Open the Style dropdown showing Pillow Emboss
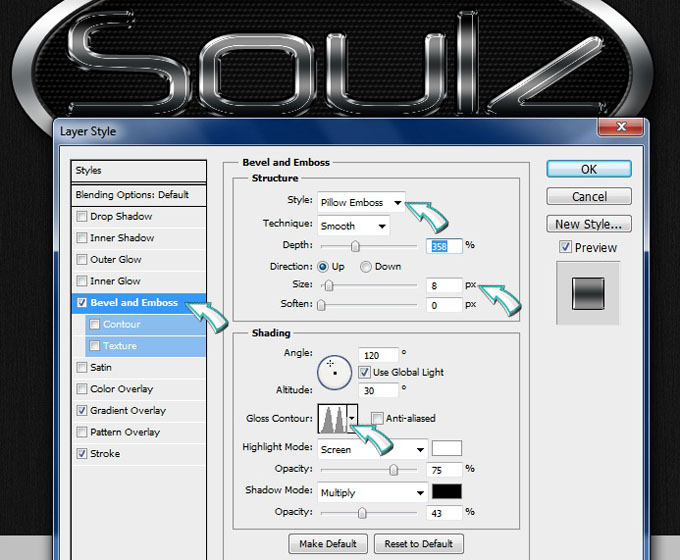Viewport: 680px width, 560px height. pos(361,203)
